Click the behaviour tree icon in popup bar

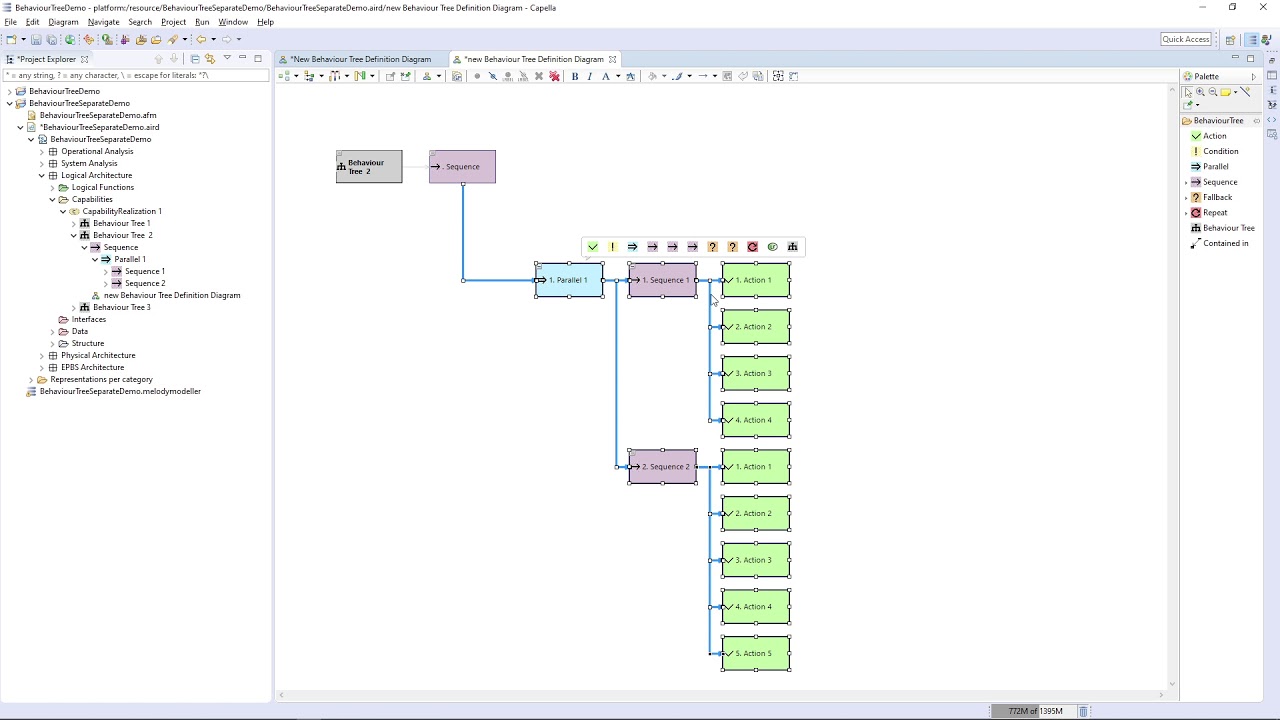point(793,247)
